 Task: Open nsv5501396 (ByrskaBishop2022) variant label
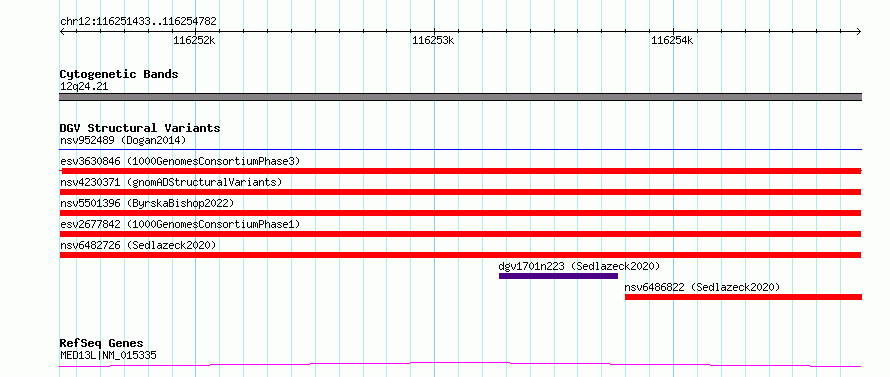[147, 203]
